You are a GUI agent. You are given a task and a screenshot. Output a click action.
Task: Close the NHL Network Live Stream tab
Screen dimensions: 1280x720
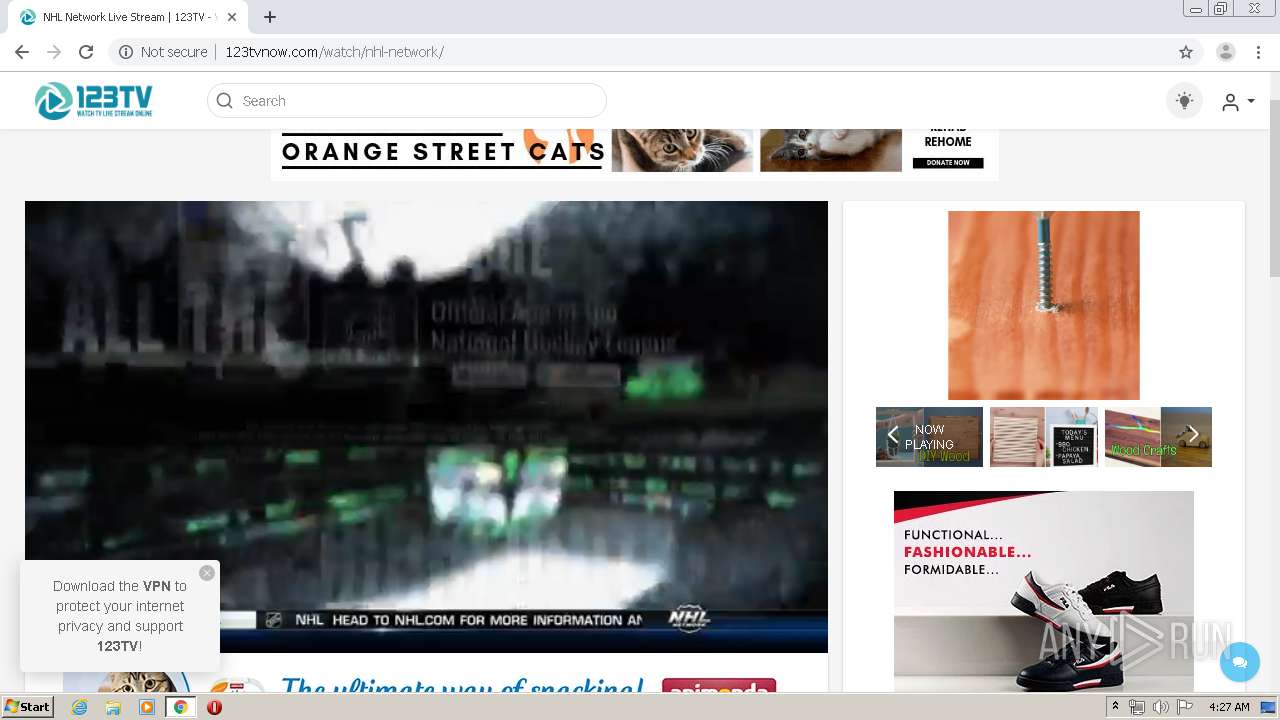(232, 17)
